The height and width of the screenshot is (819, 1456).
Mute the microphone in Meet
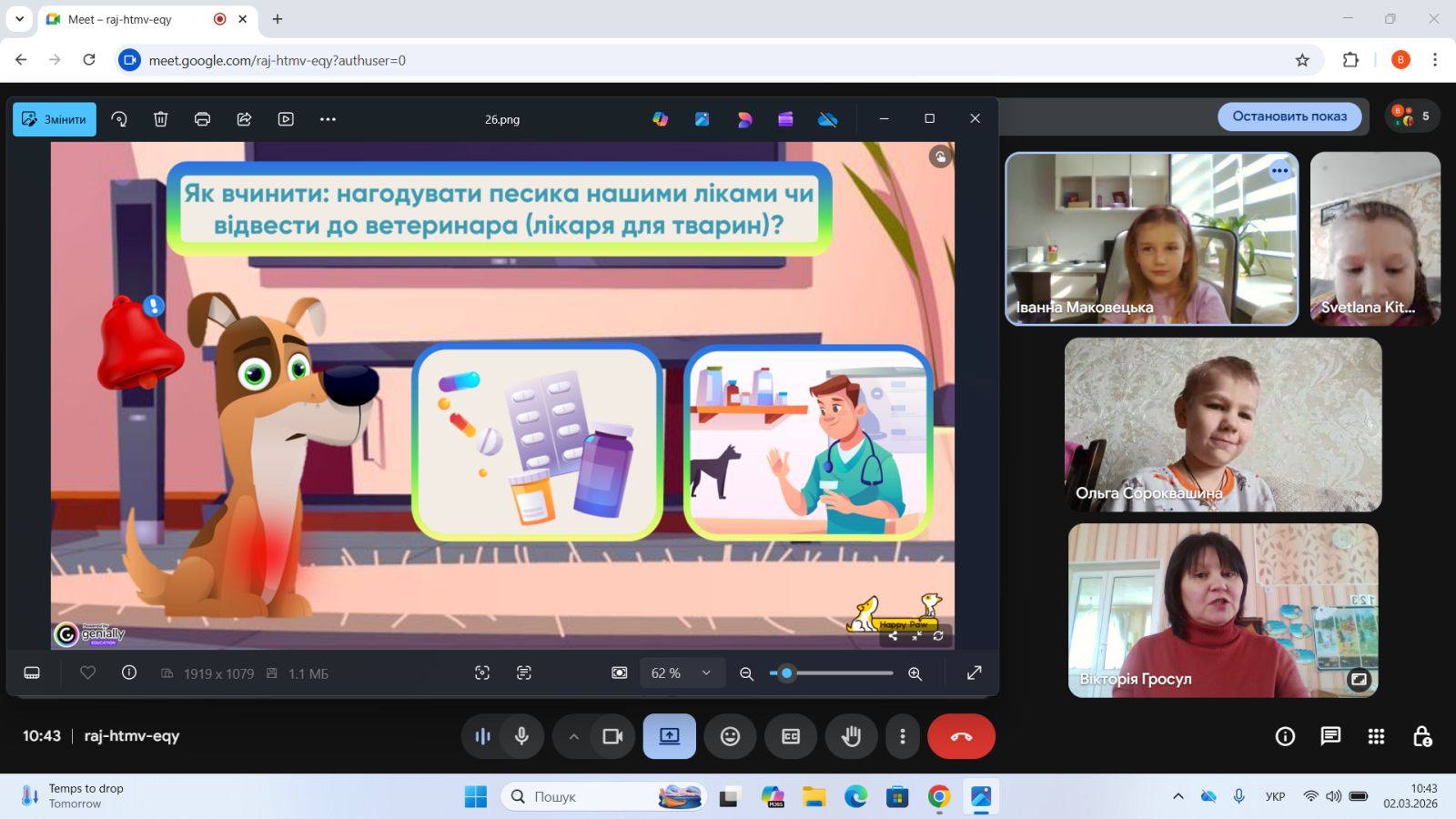click(521, 736)
